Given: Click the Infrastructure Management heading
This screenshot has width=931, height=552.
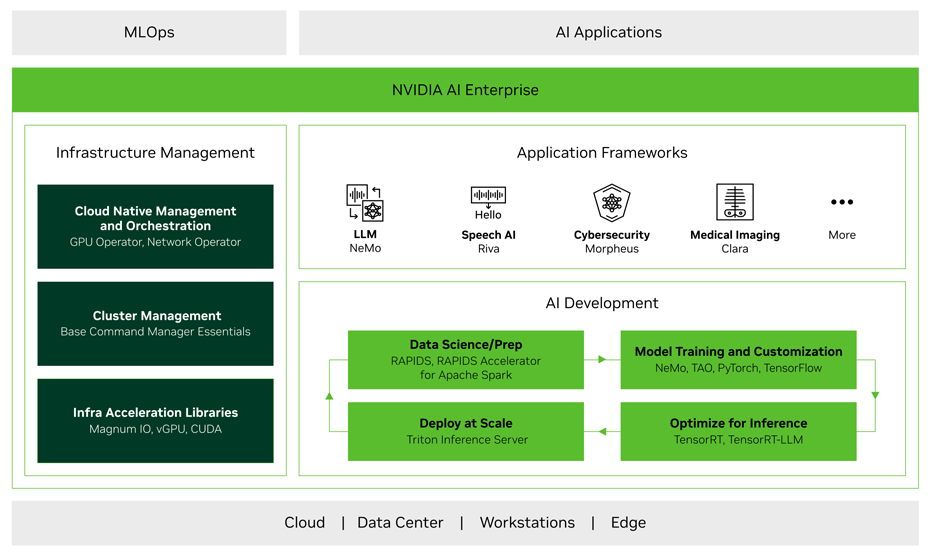Looking at the screenshot, I should [x=156, y=153].
